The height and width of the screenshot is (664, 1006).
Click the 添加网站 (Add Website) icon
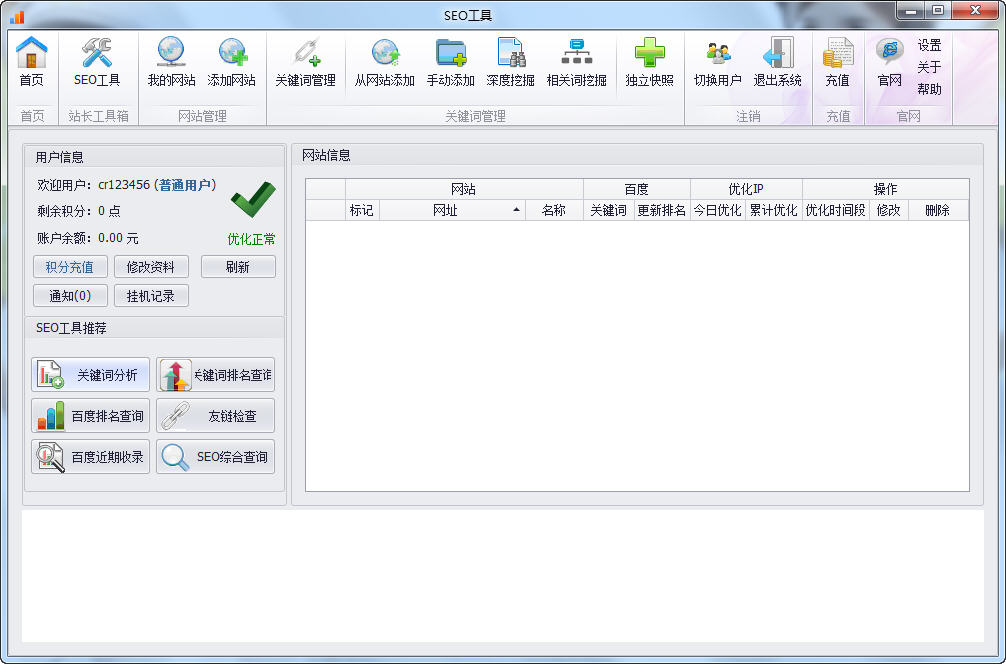point(231,62)
